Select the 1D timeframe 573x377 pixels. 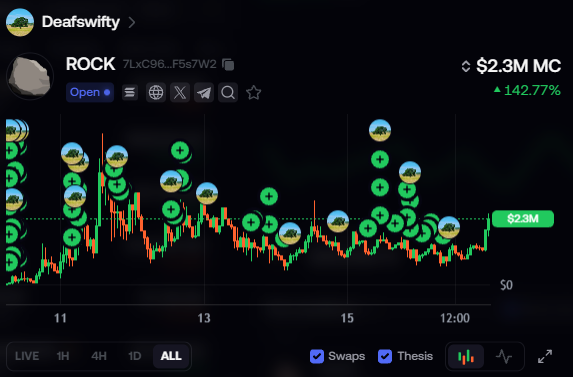click(134, 356)
